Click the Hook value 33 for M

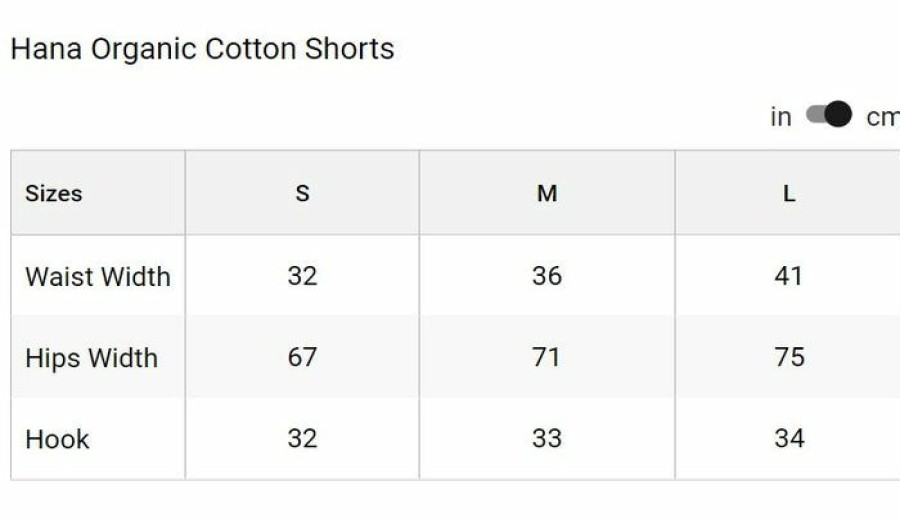point(547,439)
